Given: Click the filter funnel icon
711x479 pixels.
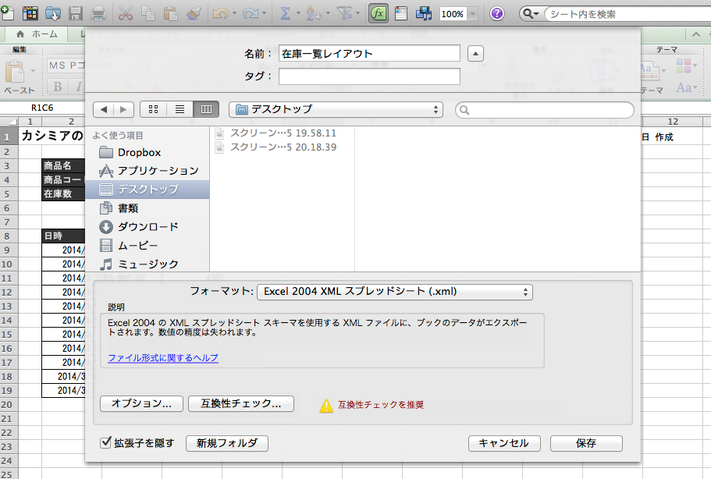Looking at the screenshot, I should pyautogui.click(x=345, y=14).
